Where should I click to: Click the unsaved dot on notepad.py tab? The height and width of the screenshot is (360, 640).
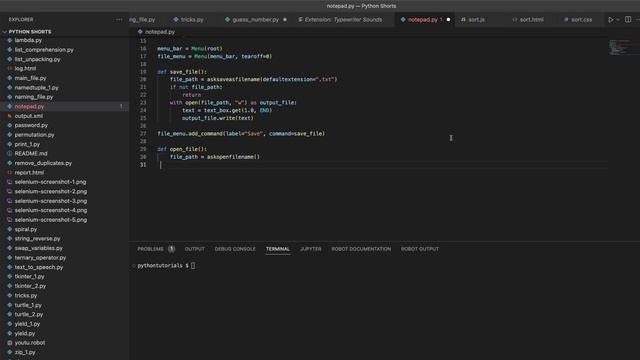448,20
